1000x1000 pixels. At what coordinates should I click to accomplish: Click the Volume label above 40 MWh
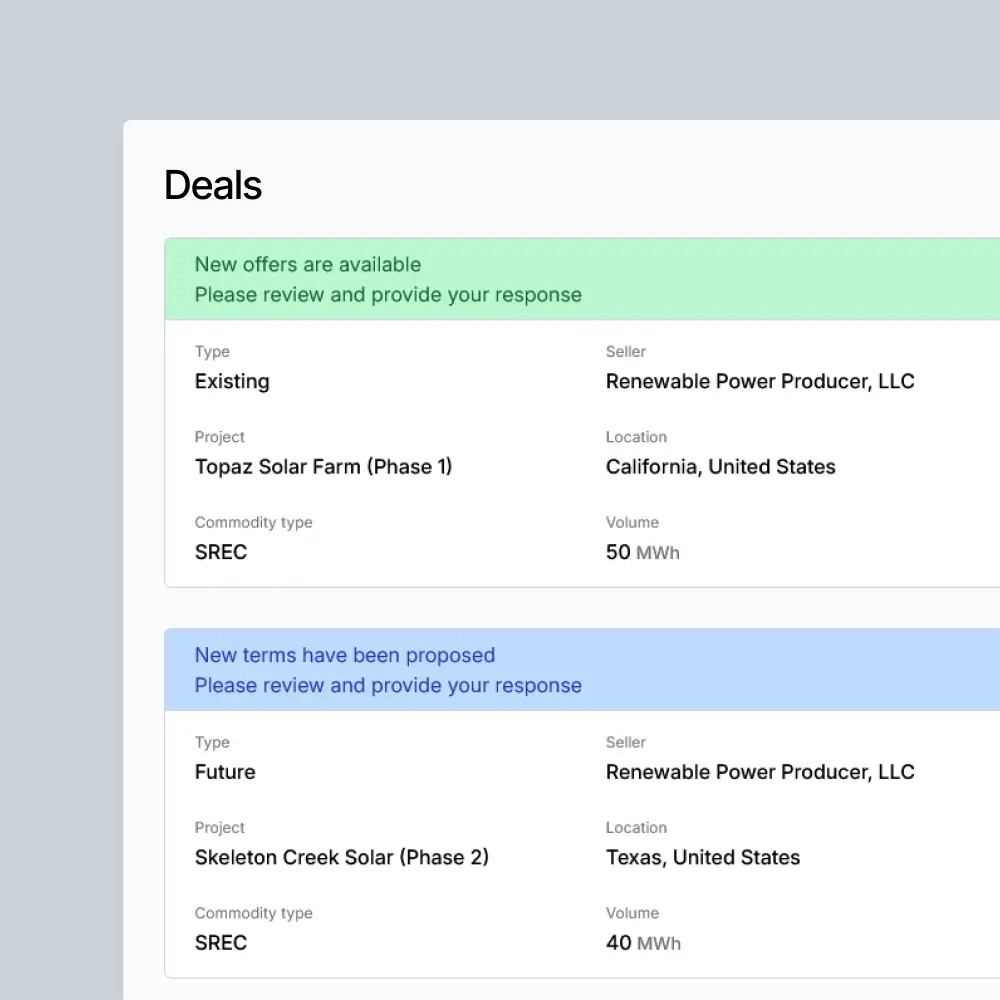(632, 913)
